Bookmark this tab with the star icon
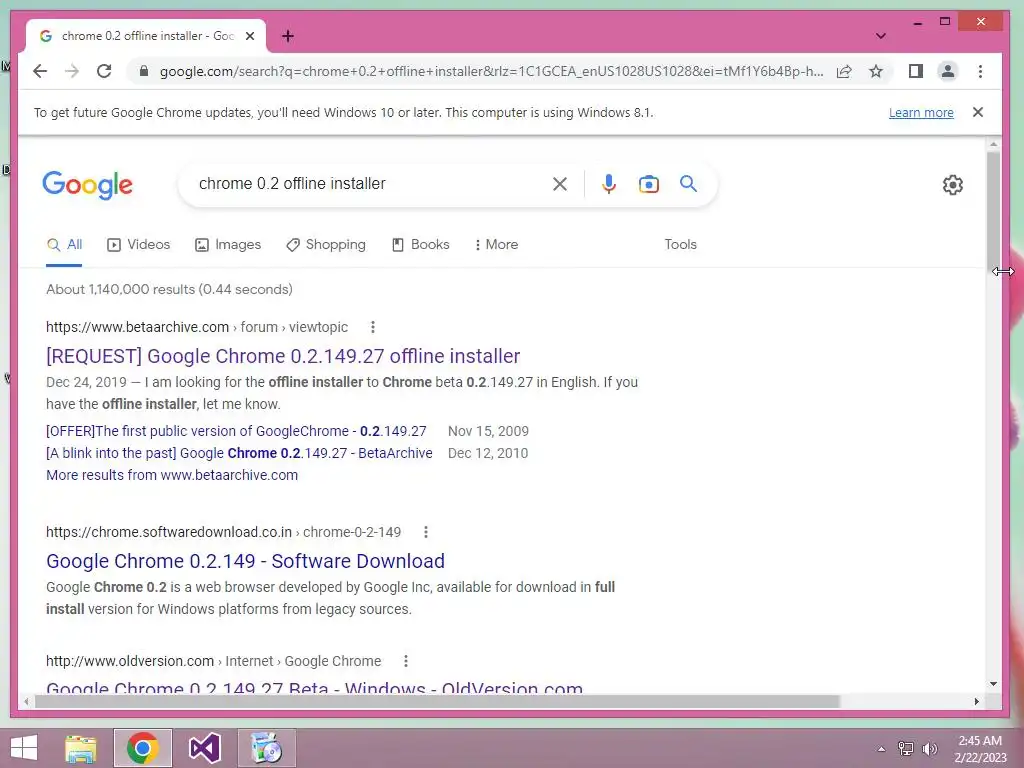 point(876,71)
